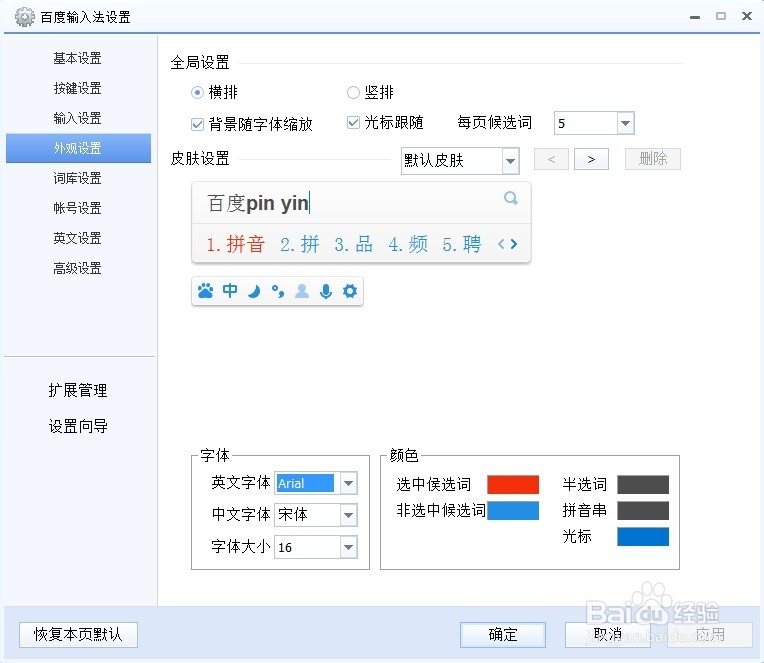This screenshot has width=764, height=663.
Task: Click the 恢复本页默认 button
Action: pos(78,635)
